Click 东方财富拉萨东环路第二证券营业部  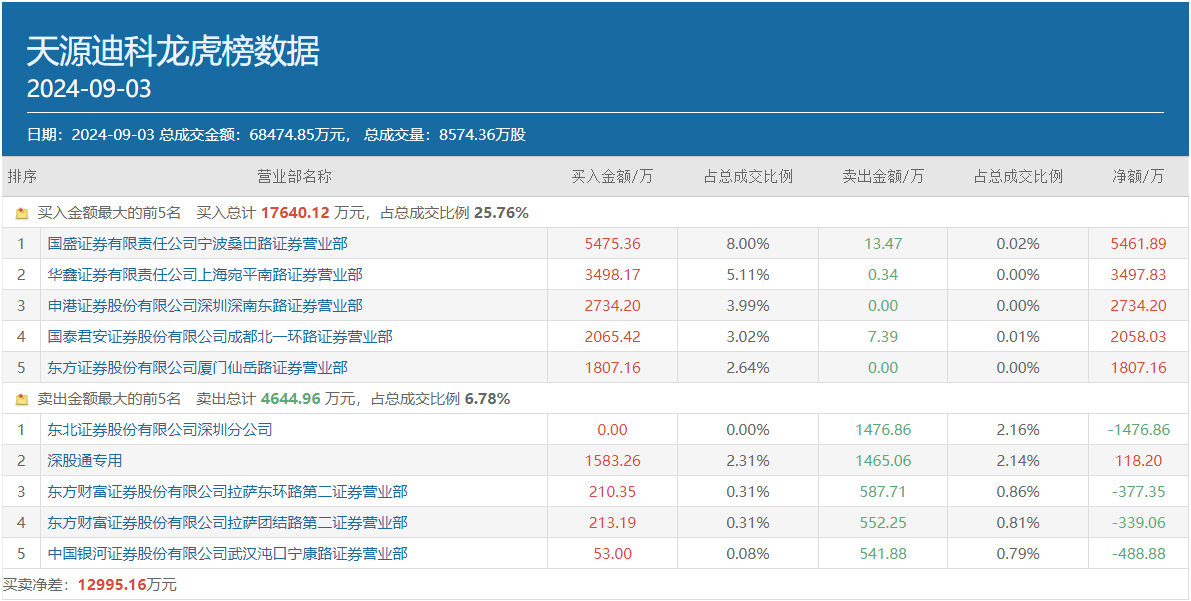[227, 491]
